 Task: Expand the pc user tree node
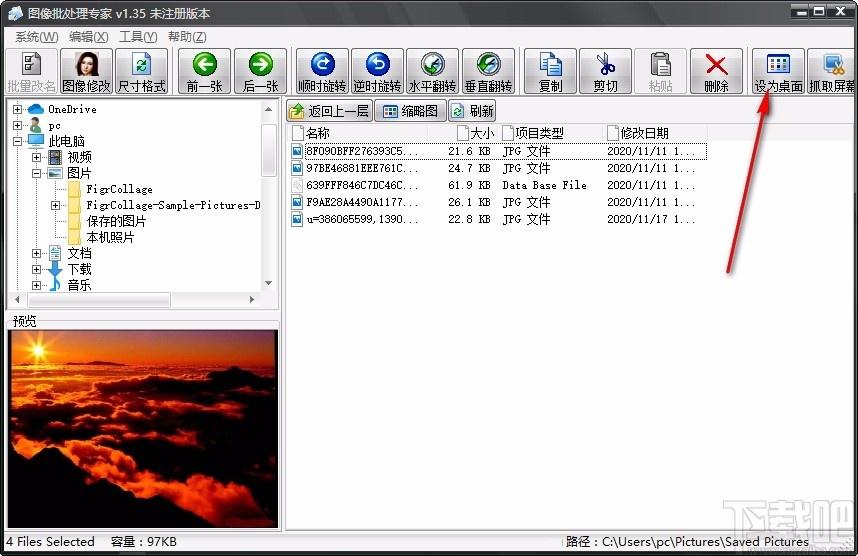[x=18, y=125]
